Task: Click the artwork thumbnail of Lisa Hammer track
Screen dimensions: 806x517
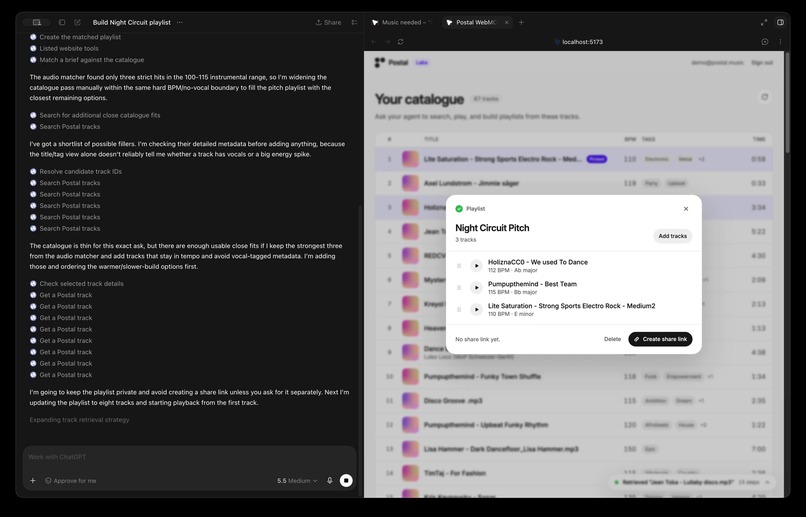Action: tap(410, 449)
